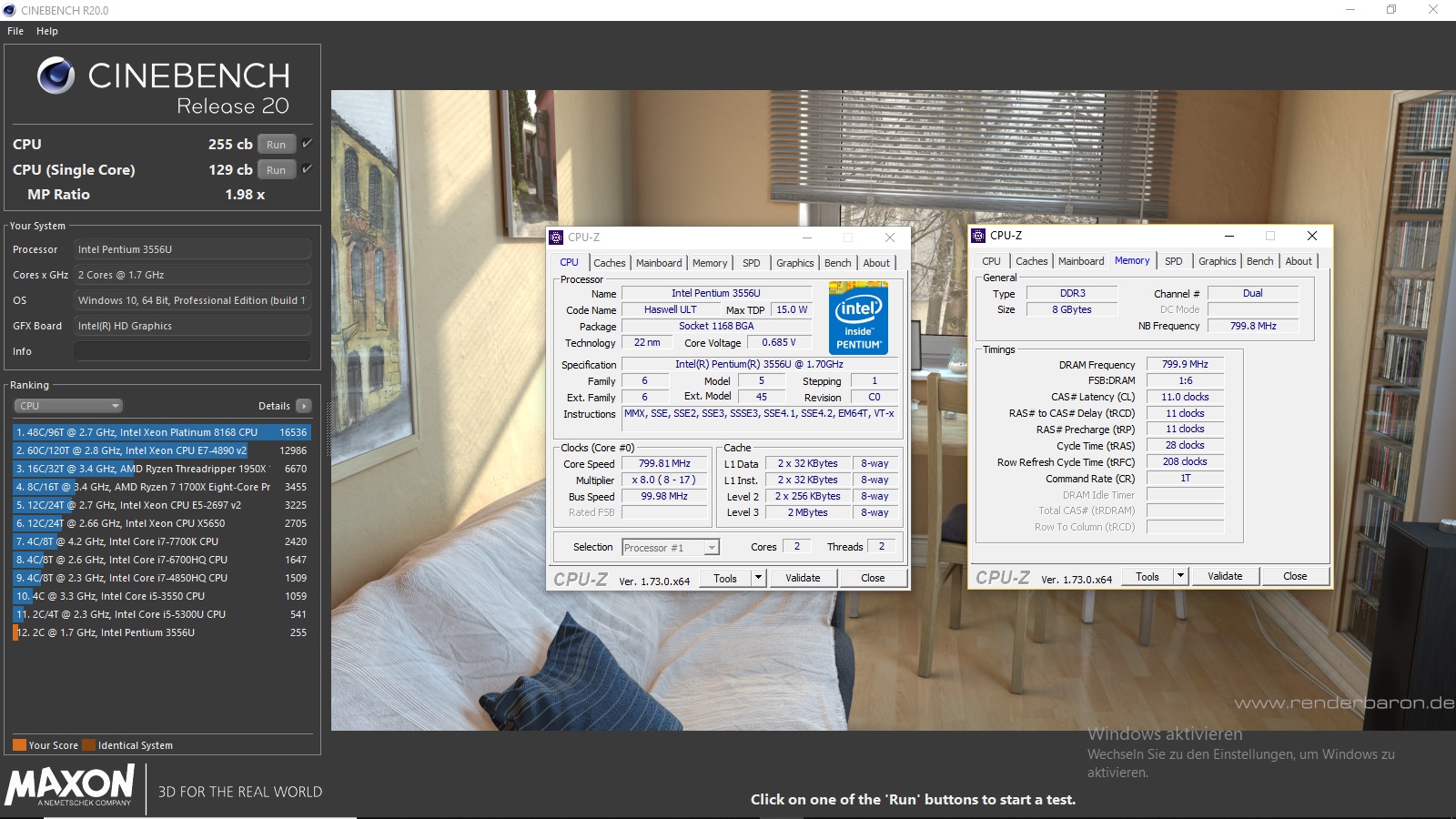Switch to Graphics tab in left CPU-Z
The width and height of the screenshot is (1456, 819).
pos(795,263)
